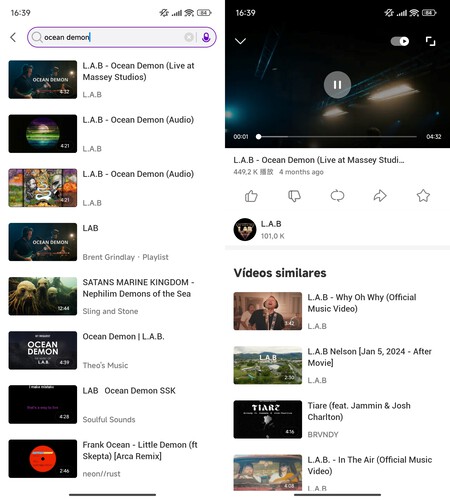This screenshot has height=500, width=450.
Task: Share the video with the arrow icon
Action: [380, 196]
